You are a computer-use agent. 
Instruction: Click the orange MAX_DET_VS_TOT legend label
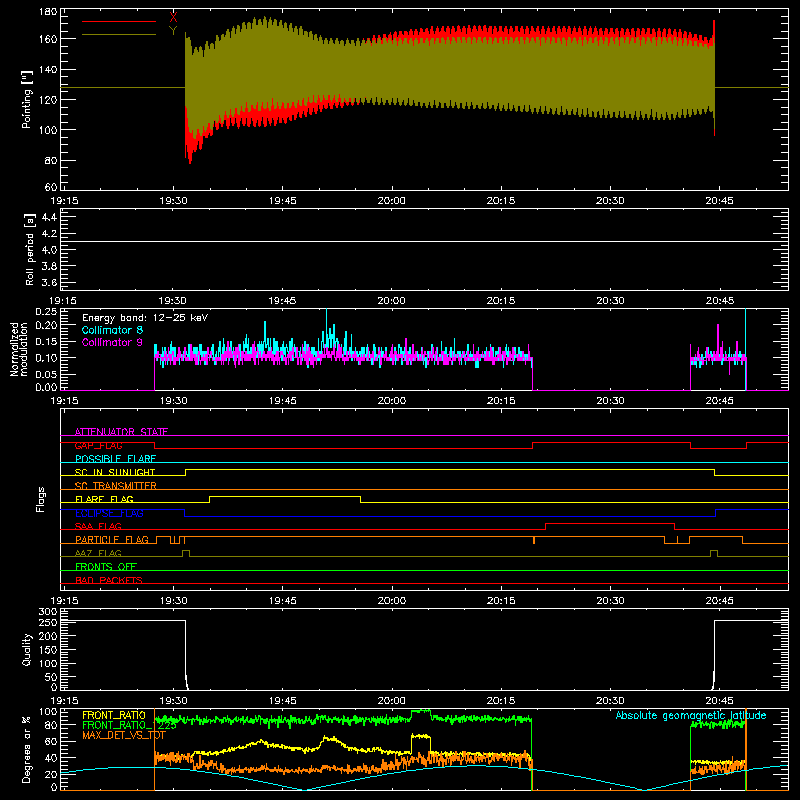(x=124, y=735)
